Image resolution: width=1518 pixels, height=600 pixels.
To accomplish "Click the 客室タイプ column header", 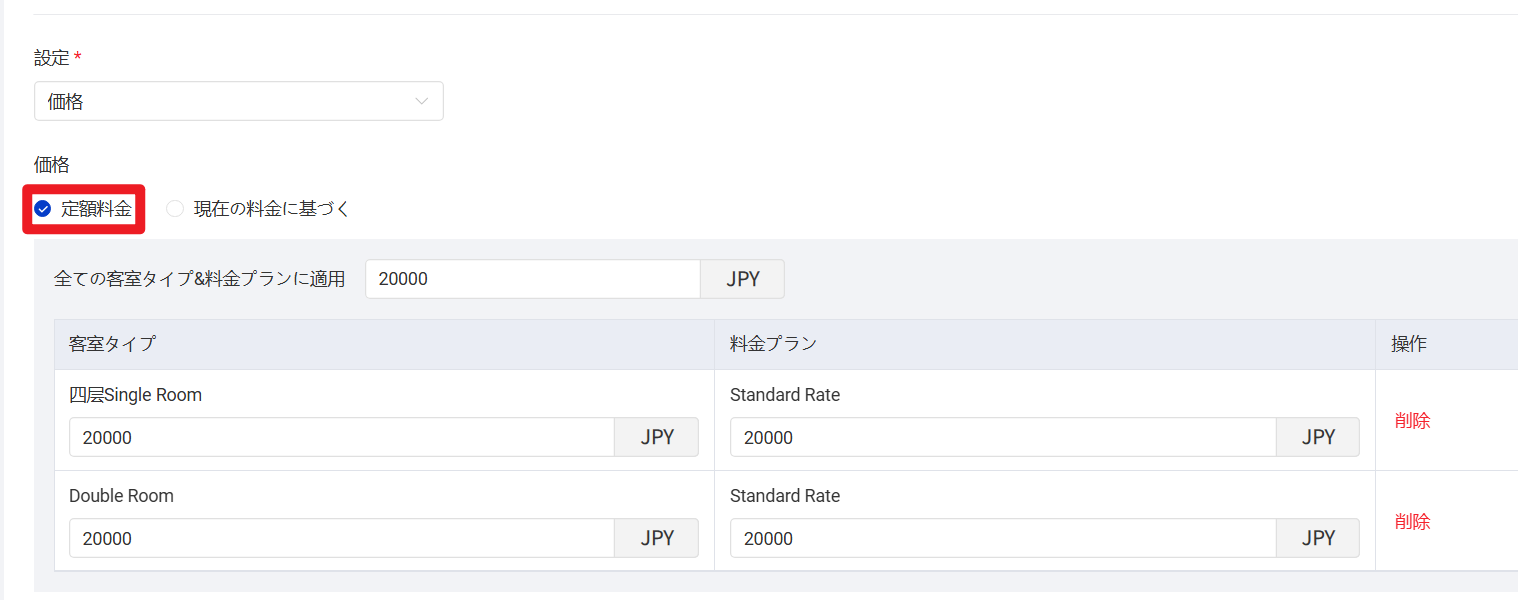I will (x=112, y=344).
